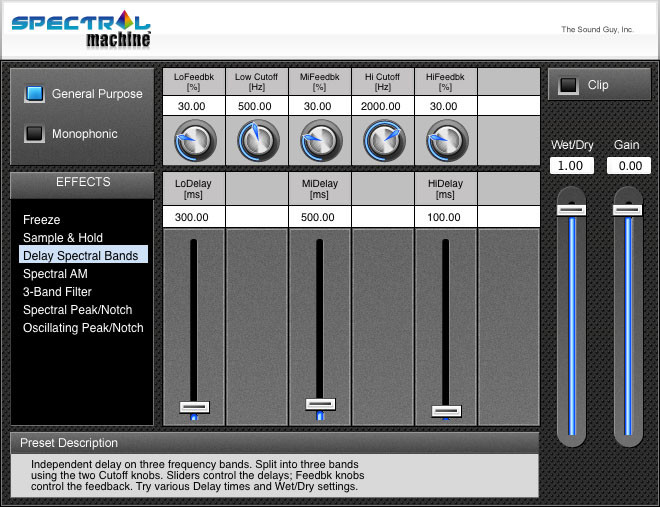Click the Preset Description header
This screenshot has height=507, width=660.
pyautogui.click(x=274, y=443)
